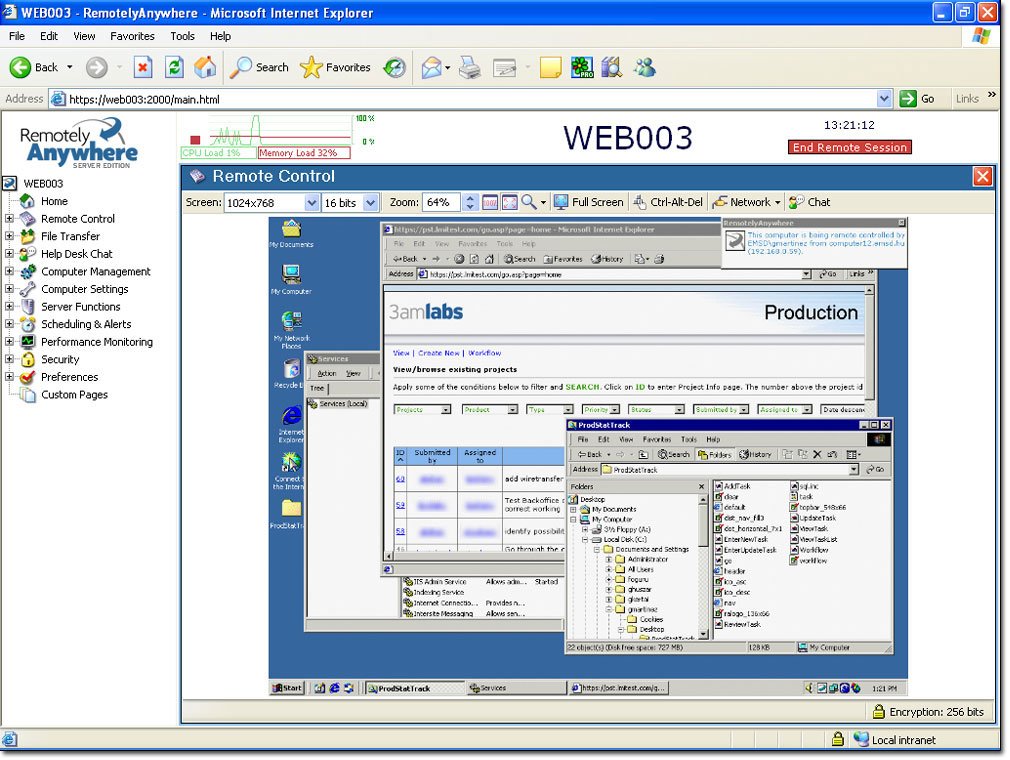The image size is (1010, 760).
Task: Click the Refresh page icon
Action: coord(174,67)
